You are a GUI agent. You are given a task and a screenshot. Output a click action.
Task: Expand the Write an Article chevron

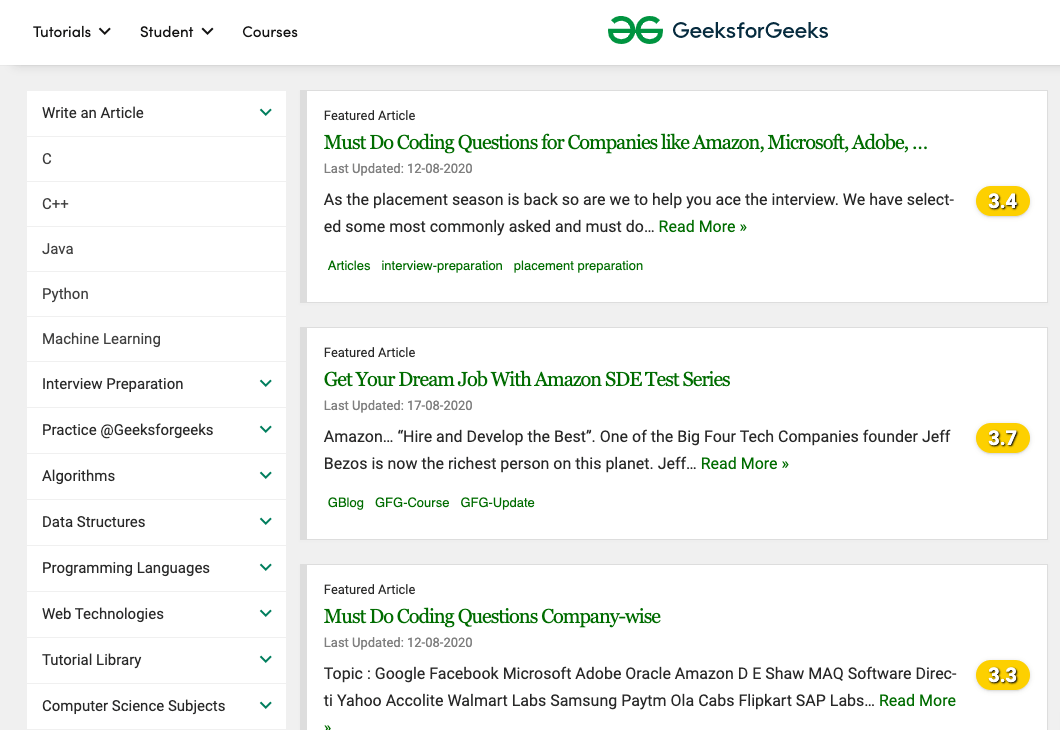(x=266, y=113)
